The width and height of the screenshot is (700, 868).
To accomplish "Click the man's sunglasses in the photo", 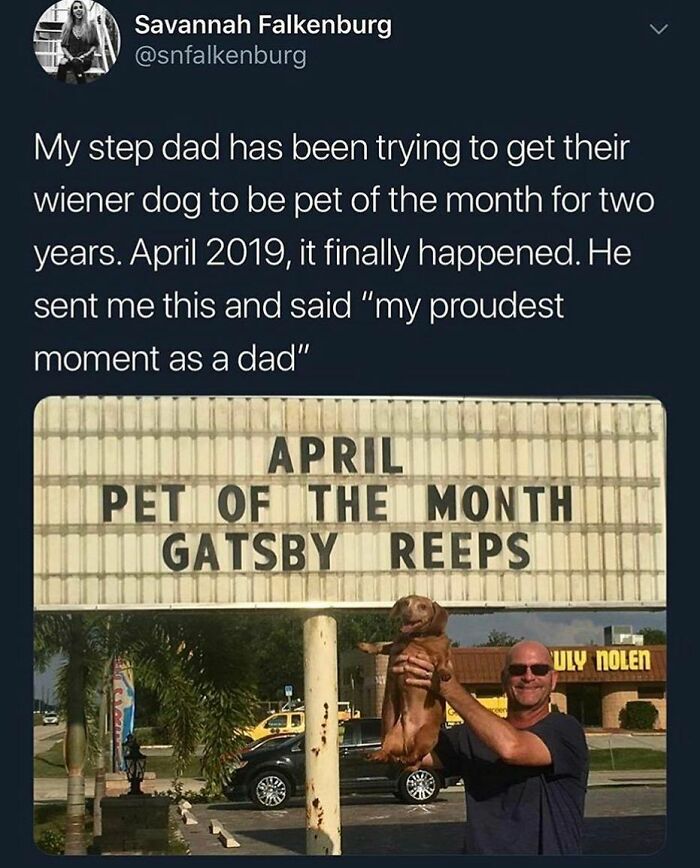I will point(530,669).
